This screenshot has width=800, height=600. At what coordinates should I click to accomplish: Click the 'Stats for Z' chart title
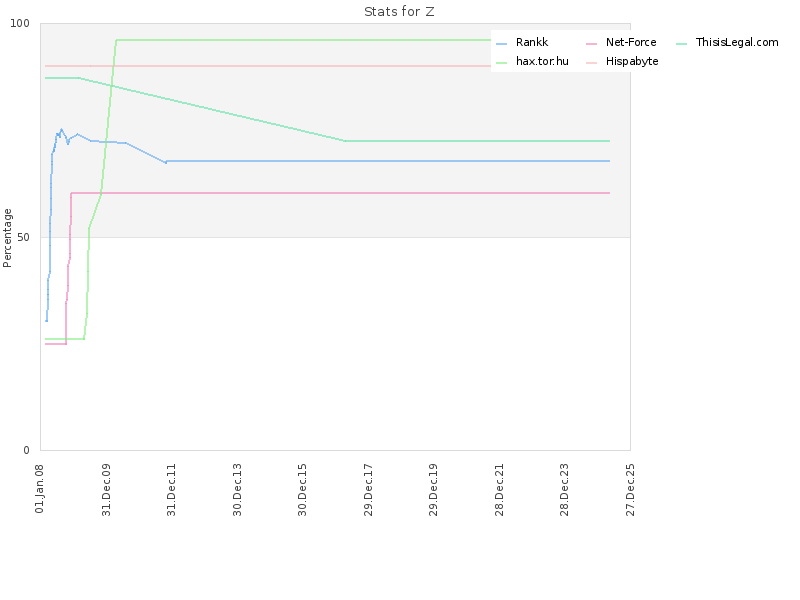point(399,12)
